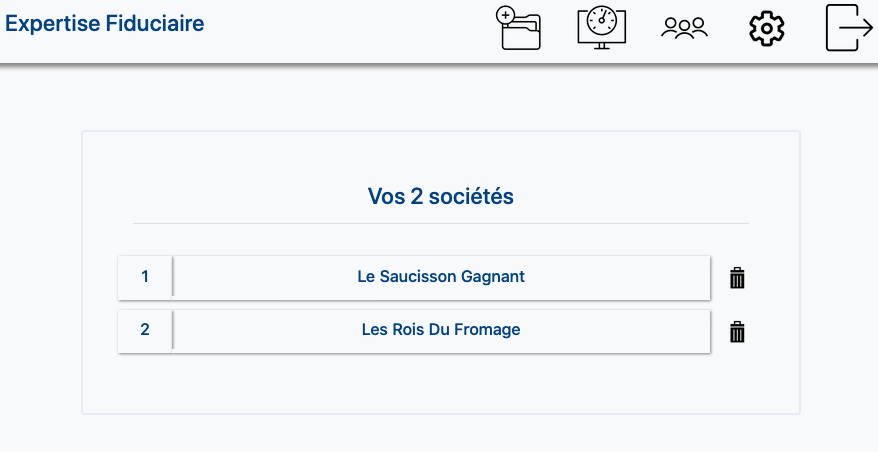Open the users group icon
The image size is (878, 452).
tap(684, 27)
